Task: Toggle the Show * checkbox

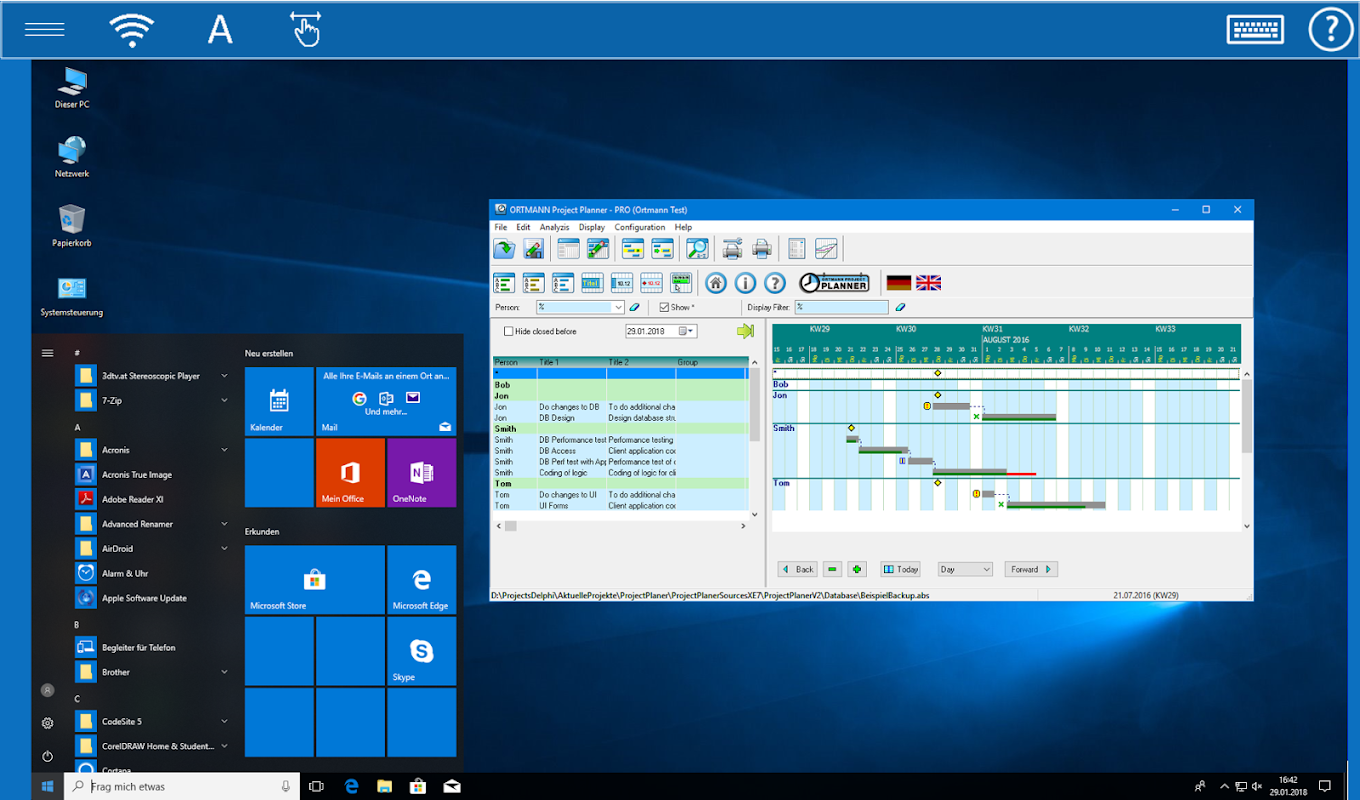Action: (x=664, y=308)
